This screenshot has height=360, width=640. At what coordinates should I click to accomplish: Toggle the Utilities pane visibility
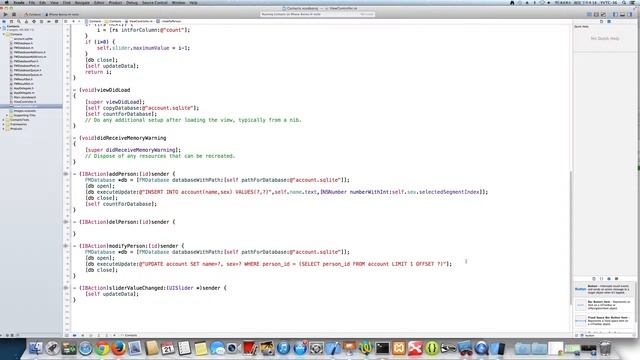coord(629,14)
